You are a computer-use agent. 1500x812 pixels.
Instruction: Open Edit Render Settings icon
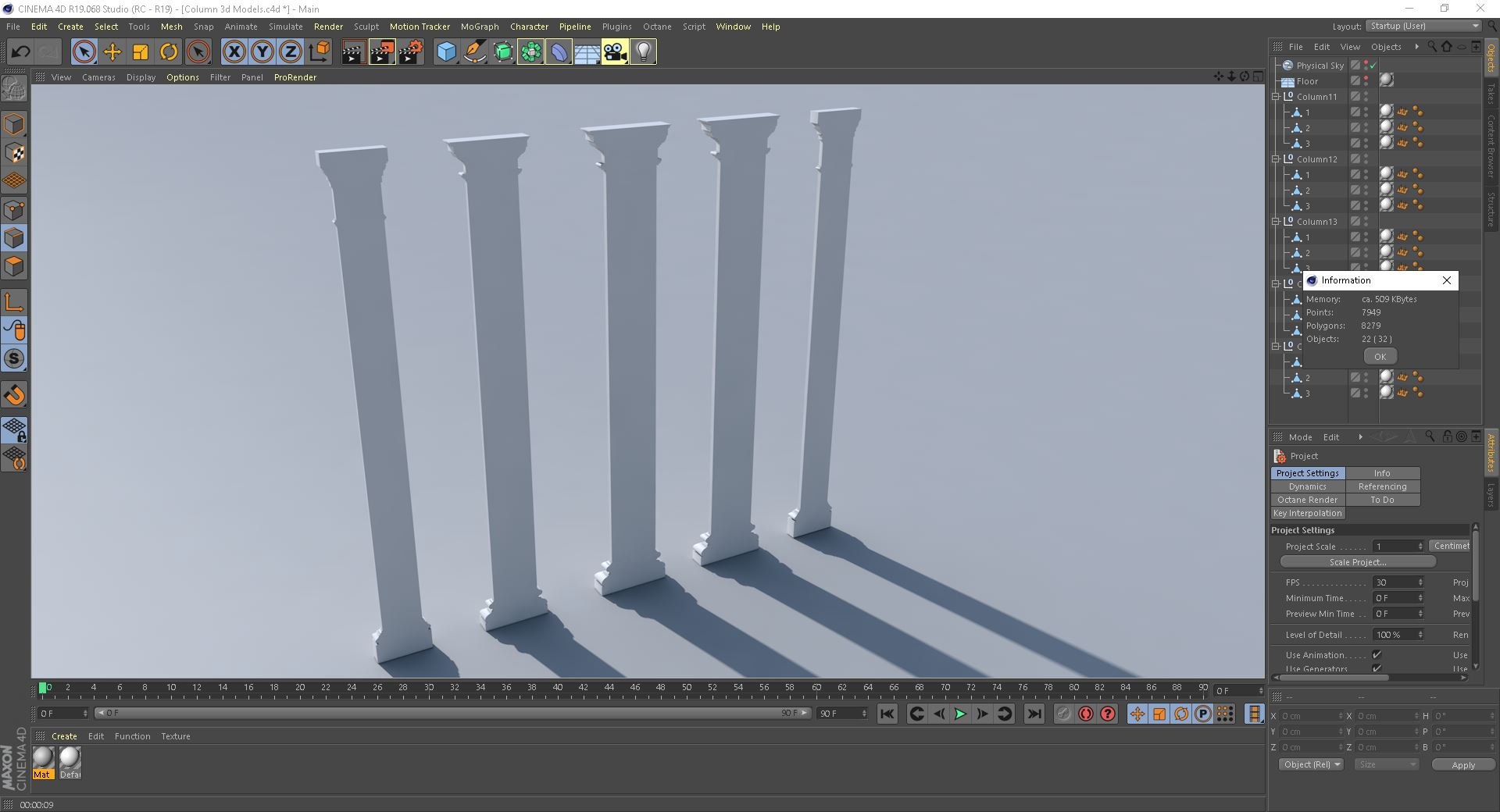(x=410, y=52)
